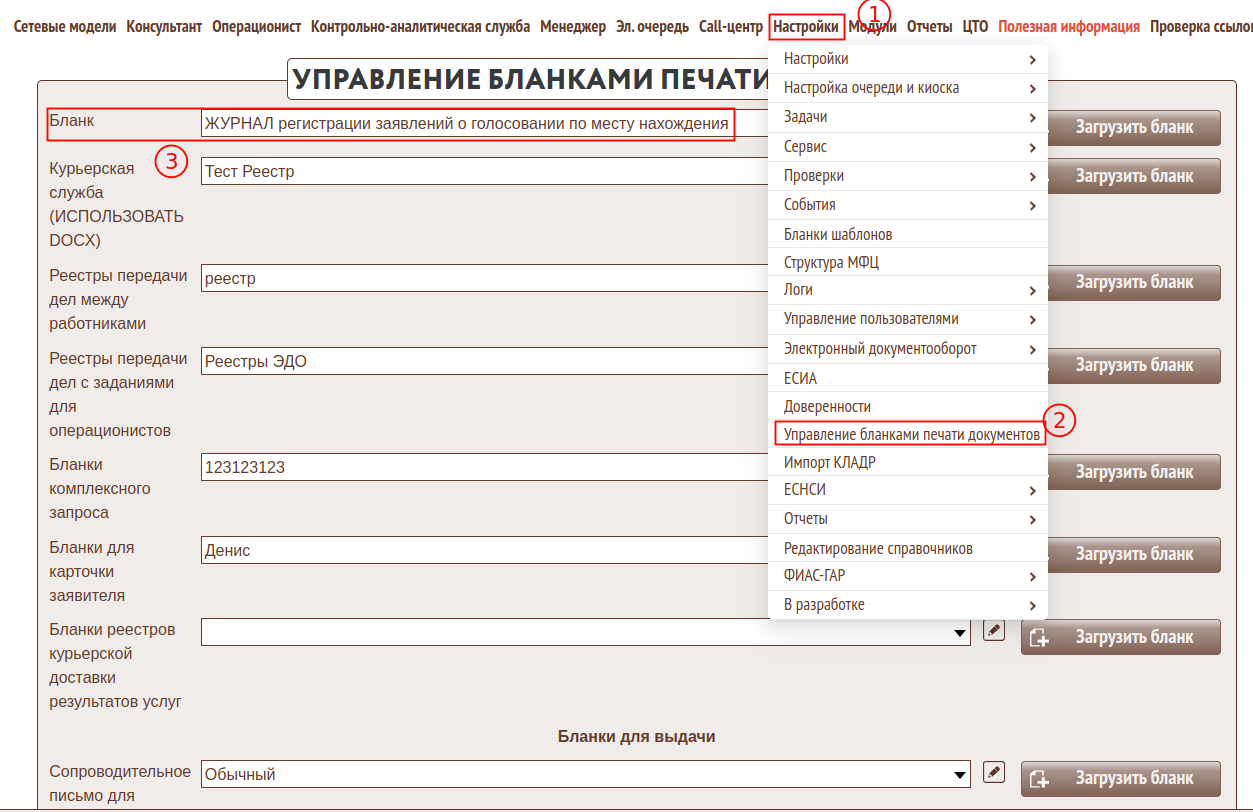Click chevron arrow beside "Логи" menu entry

1032,291
